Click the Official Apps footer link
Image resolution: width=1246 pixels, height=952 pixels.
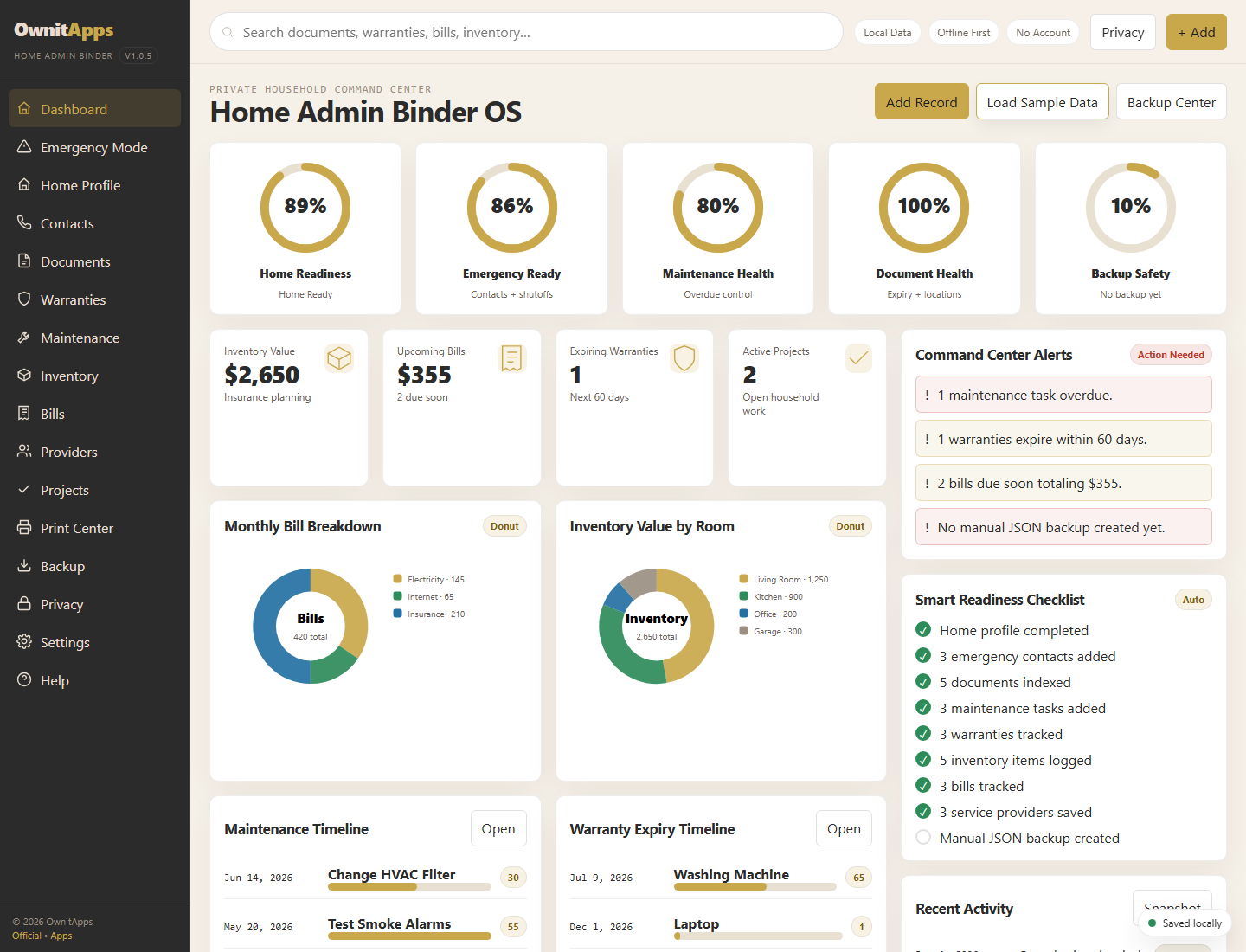click(x=42, y=936)
